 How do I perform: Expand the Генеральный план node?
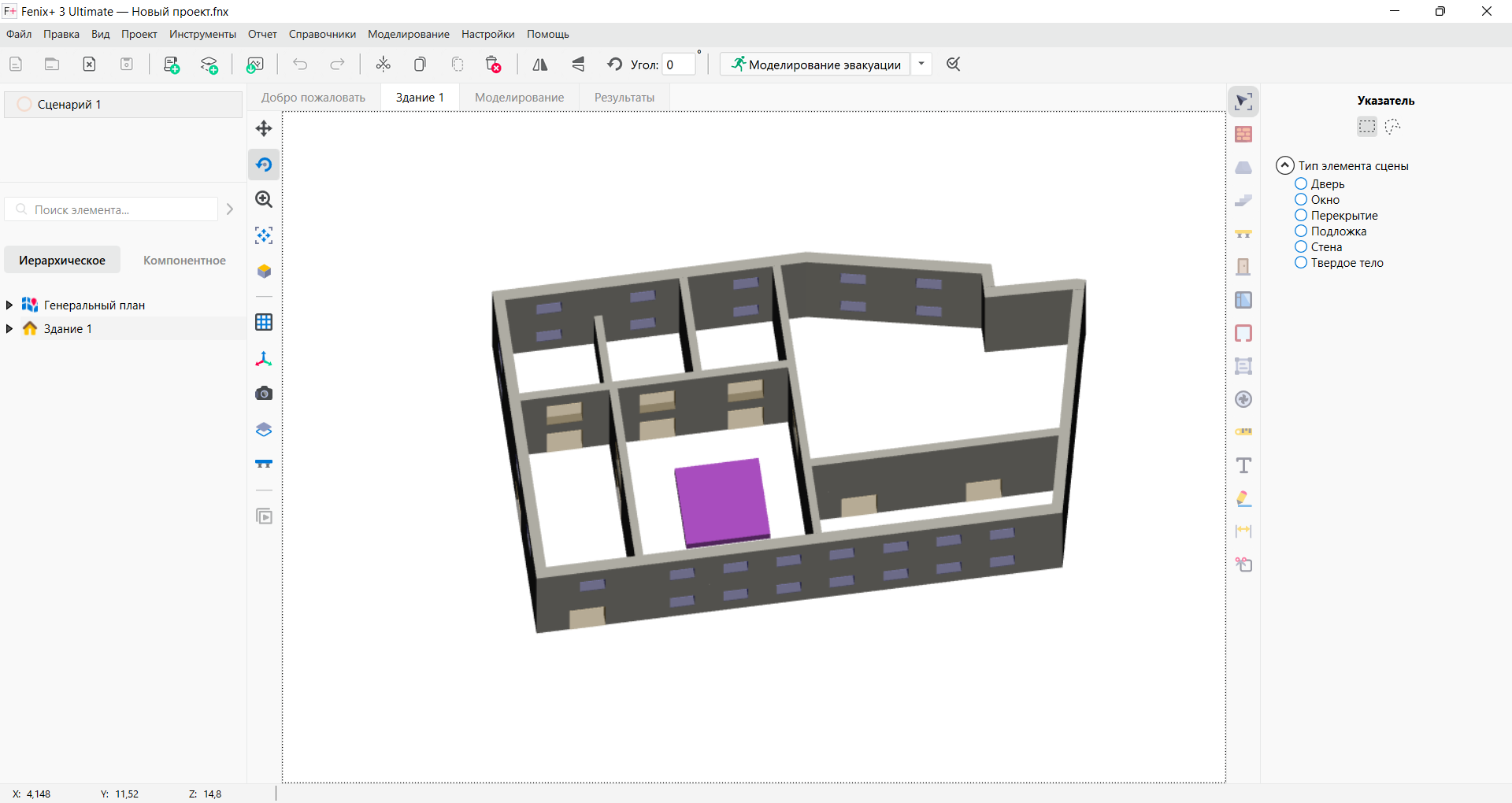tap(9, 305)
